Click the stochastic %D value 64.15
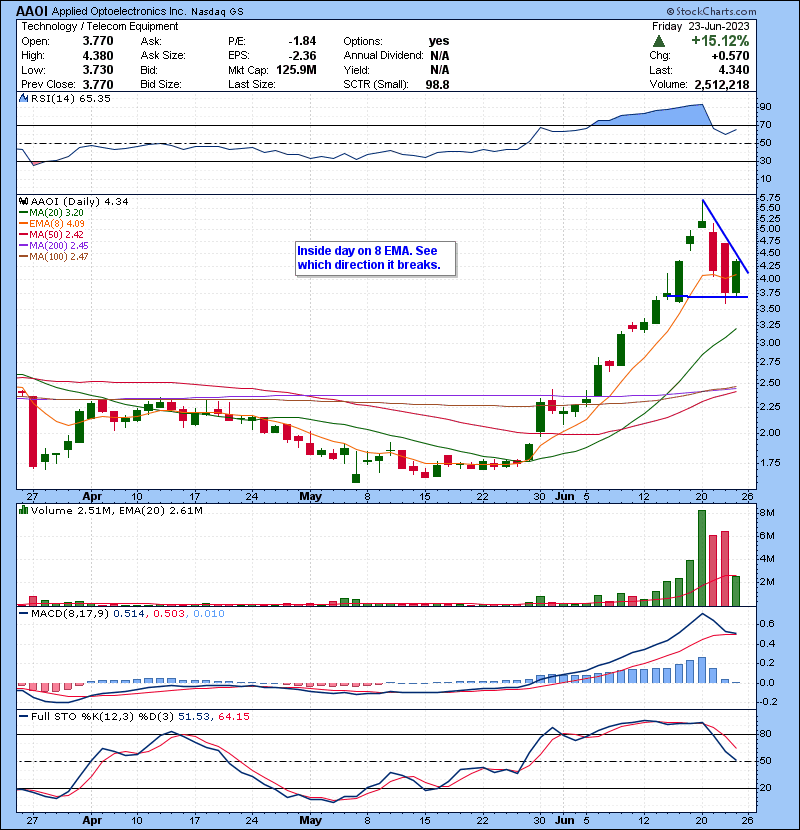Image resolution: width=800 pixels, height=830 pixels. coord(233,717)
